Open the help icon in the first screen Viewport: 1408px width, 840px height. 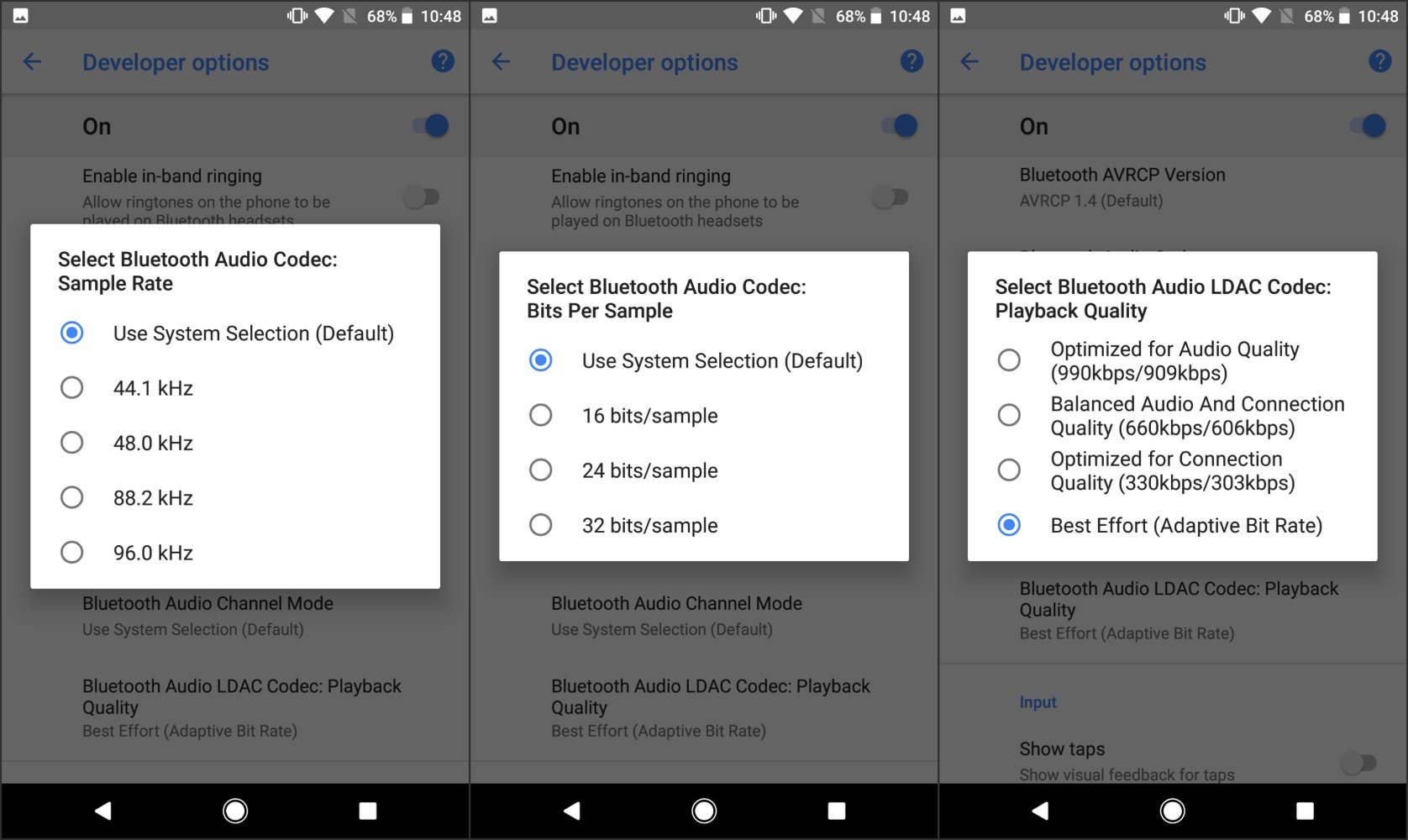(443, 60)
